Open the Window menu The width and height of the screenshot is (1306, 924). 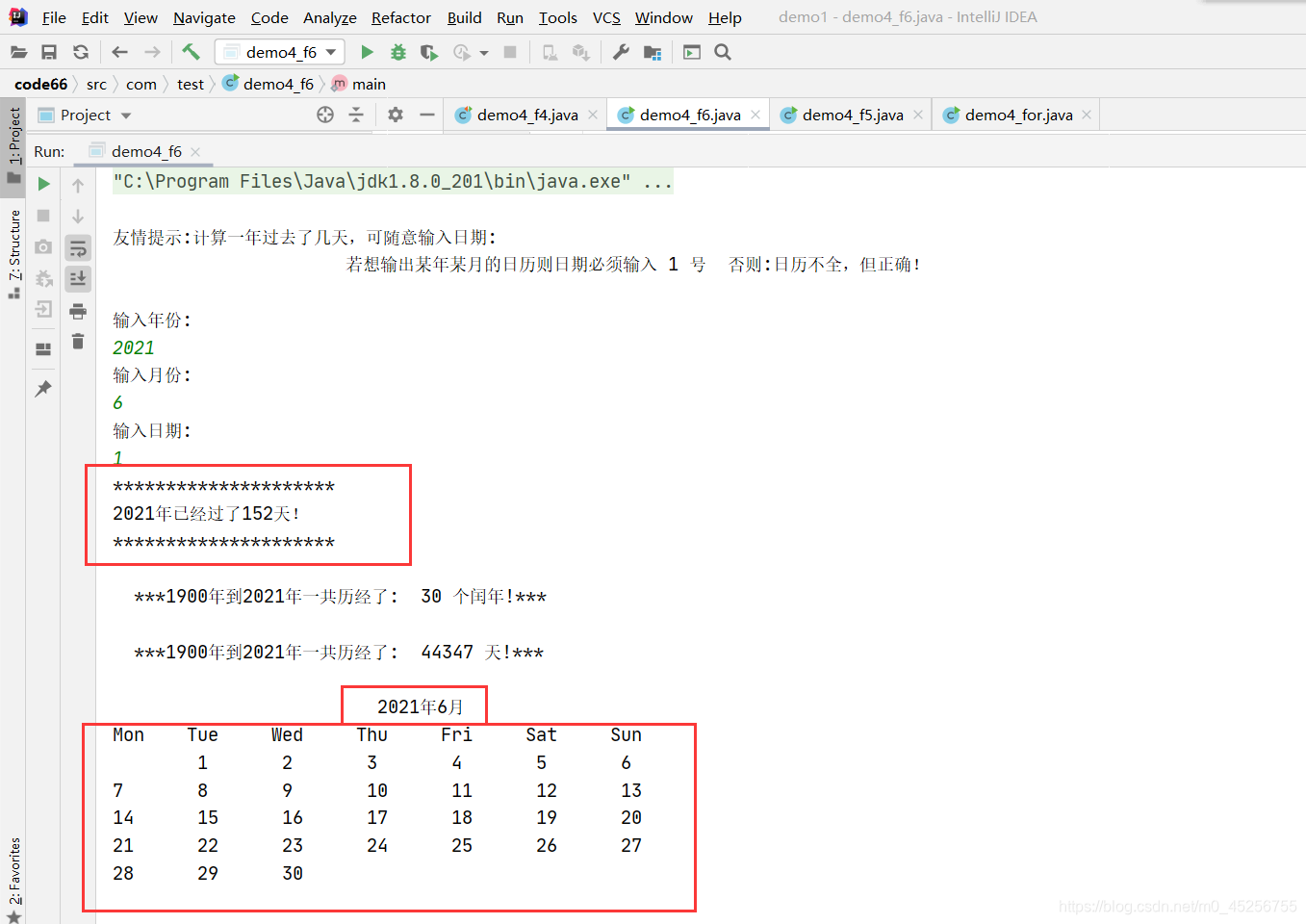[x=663, y=17]
